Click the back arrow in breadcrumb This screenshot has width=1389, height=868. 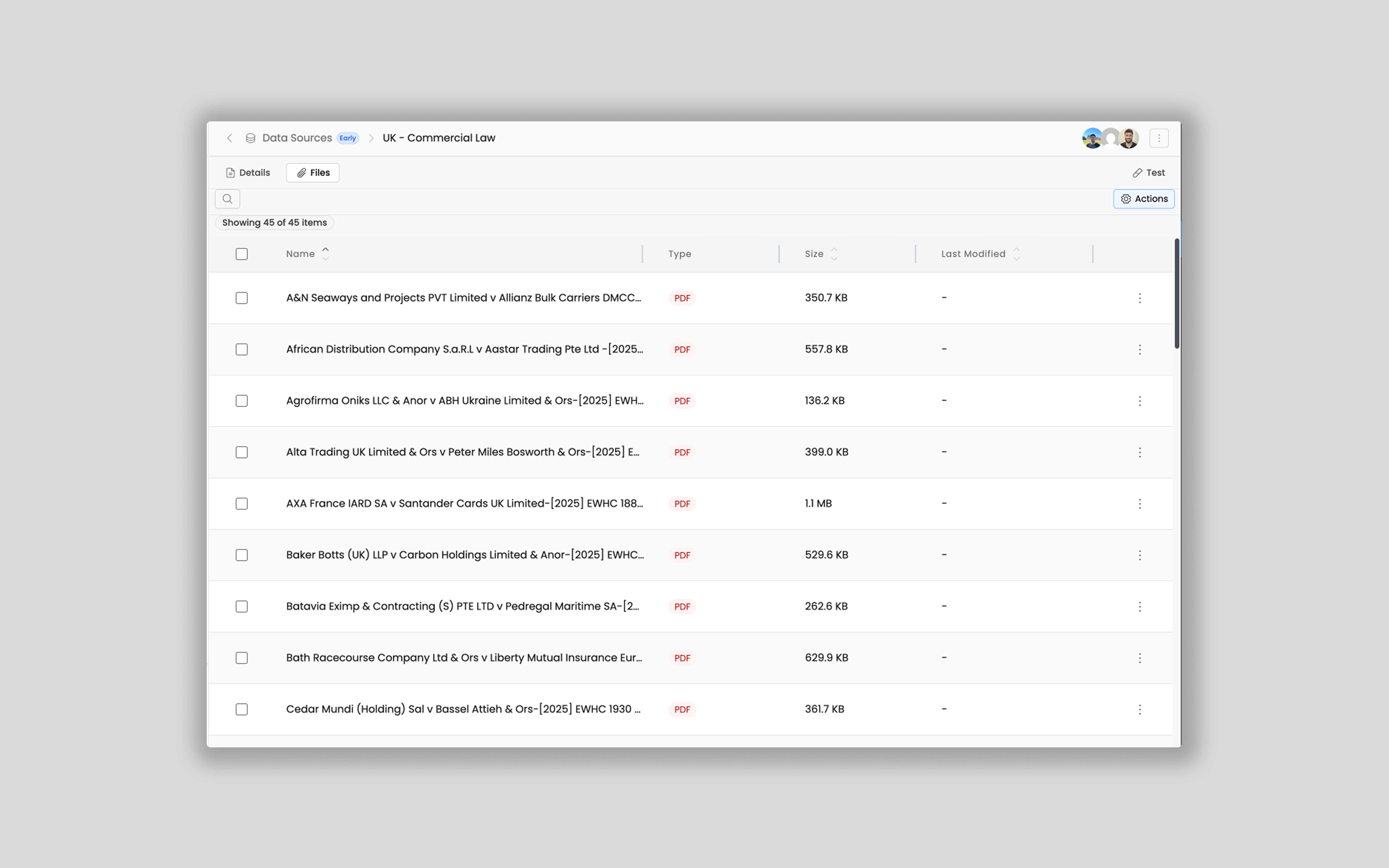click(230, 138)
